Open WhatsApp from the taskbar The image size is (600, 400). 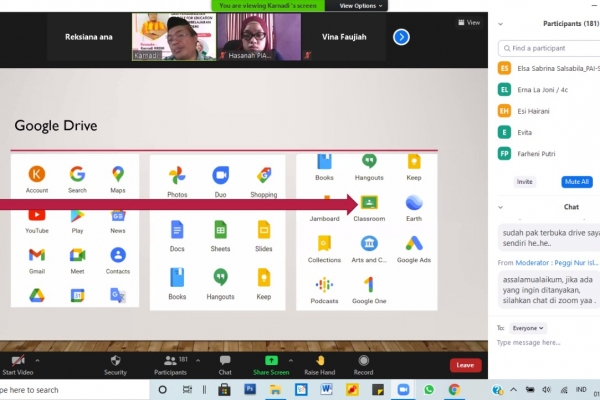(x=429, y=389)
